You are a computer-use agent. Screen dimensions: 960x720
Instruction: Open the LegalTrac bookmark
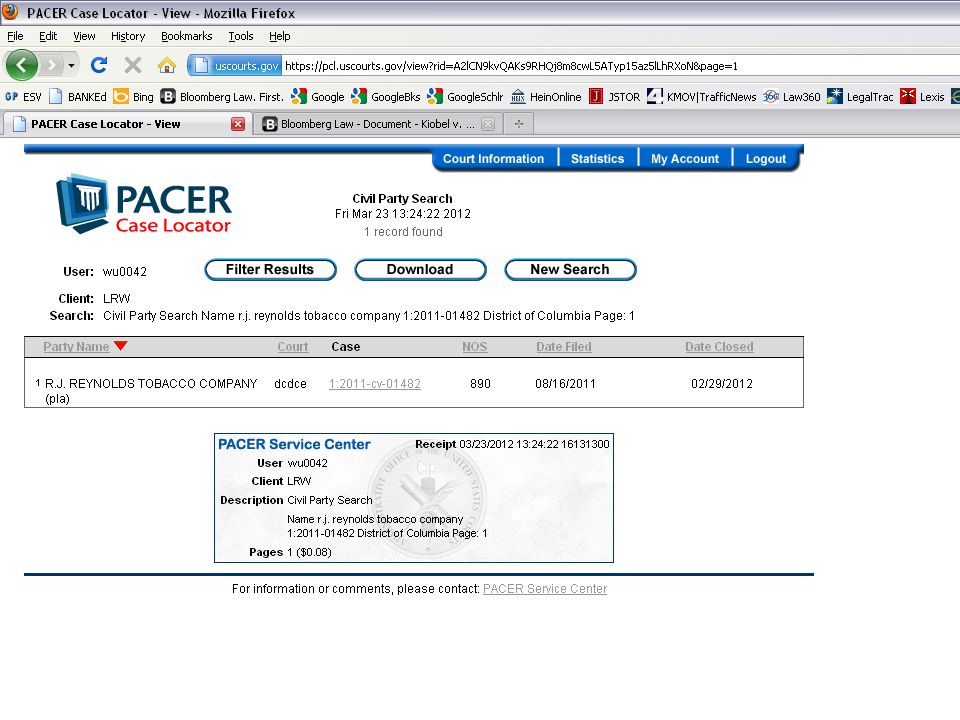point(860,97)
